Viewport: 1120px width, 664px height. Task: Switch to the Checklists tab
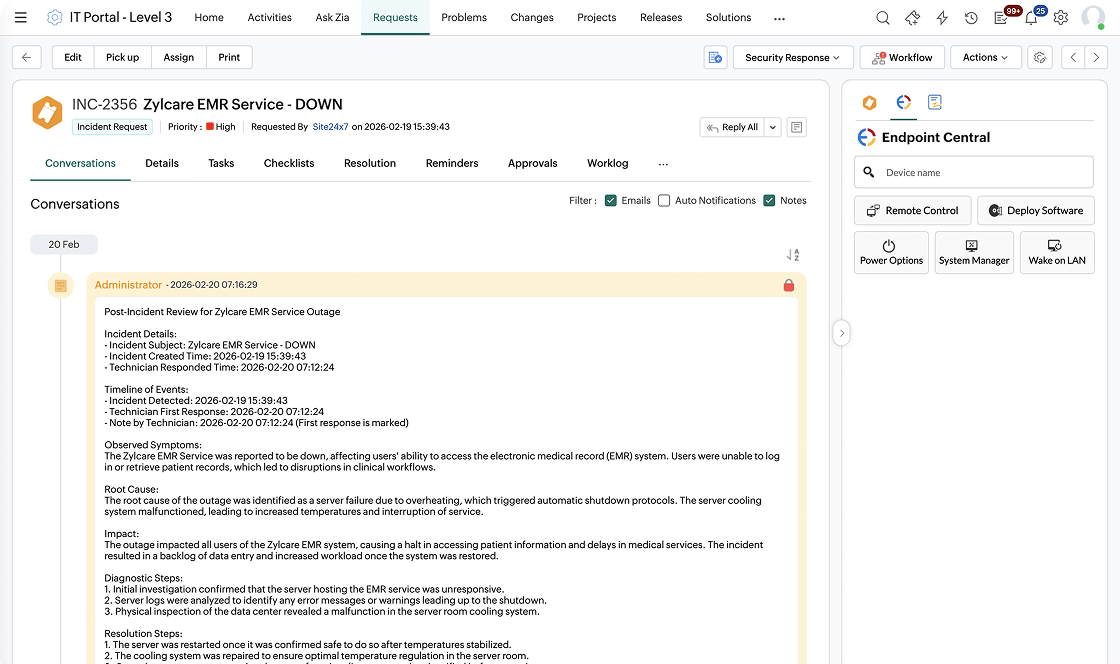pos(289,164)
